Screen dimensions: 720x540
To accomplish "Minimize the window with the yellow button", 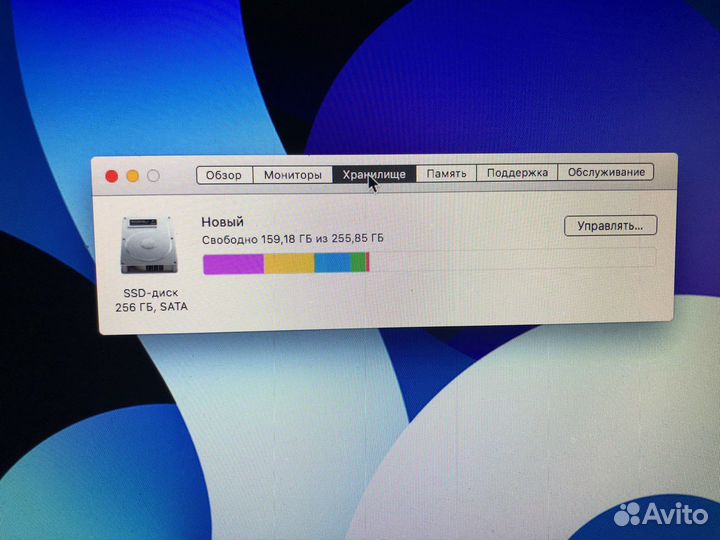I will coord(133,176).
